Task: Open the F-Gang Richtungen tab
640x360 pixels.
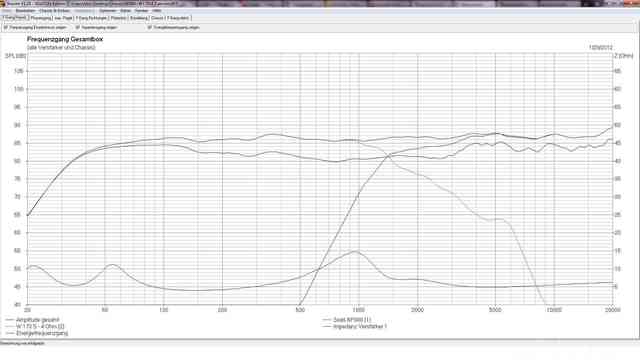Action: pos(91,18)
